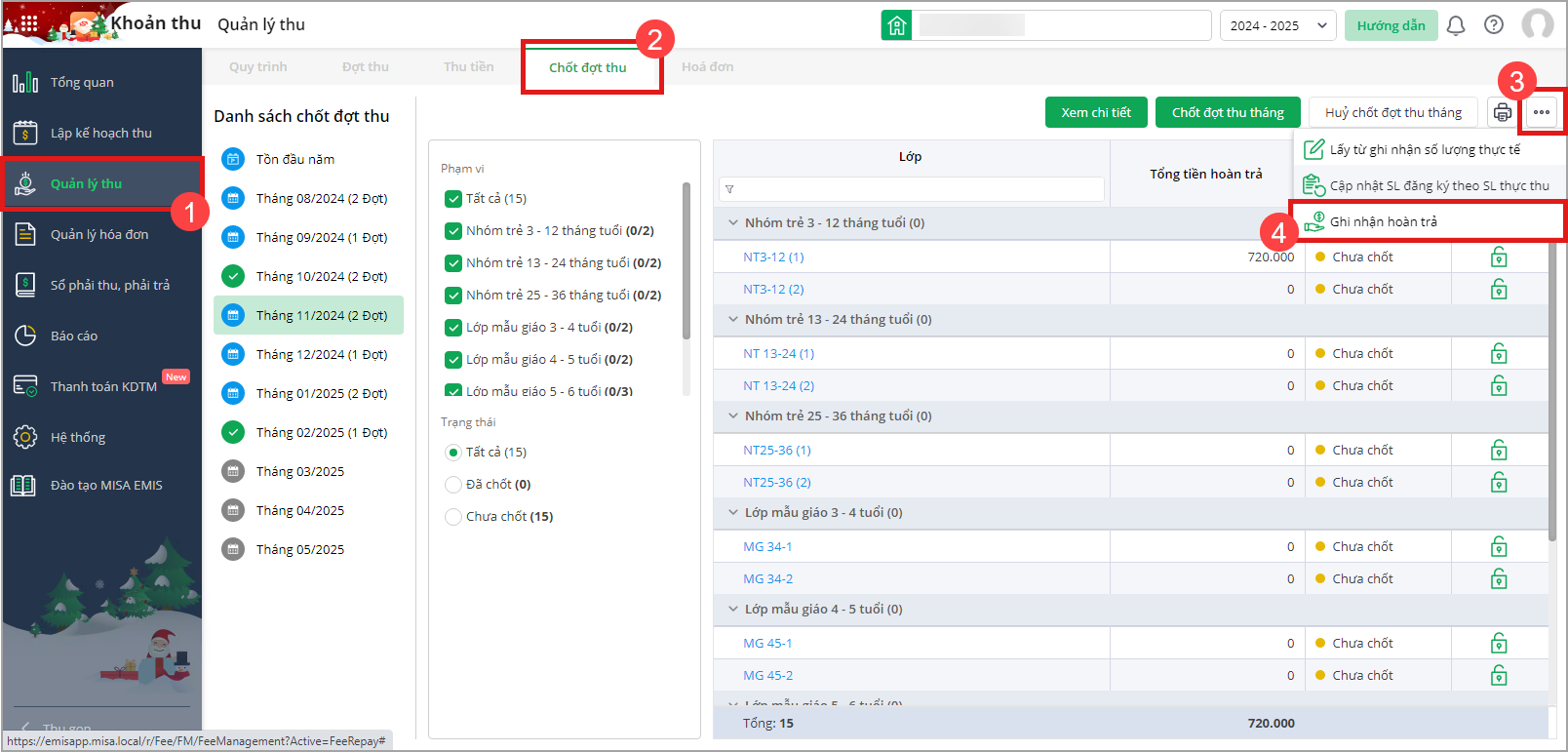Select Trạng thái Tất cả (15) radio

coord(453,453)
